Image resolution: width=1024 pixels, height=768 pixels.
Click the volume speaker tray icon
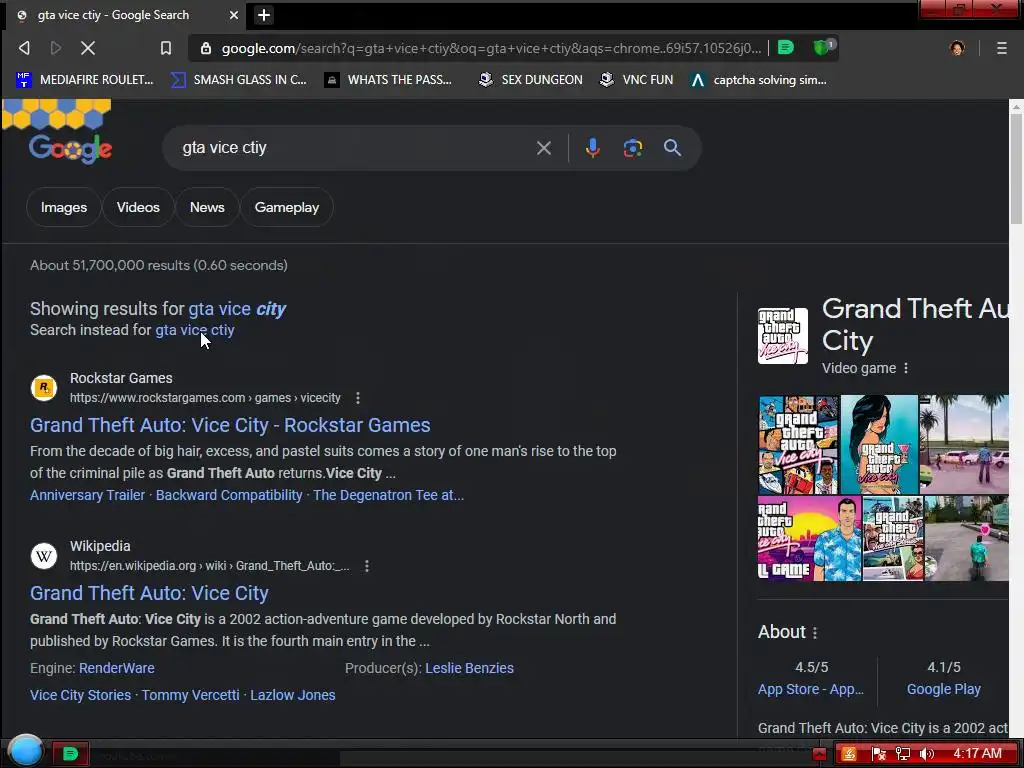pyautogui.click(x=926, y=754)
